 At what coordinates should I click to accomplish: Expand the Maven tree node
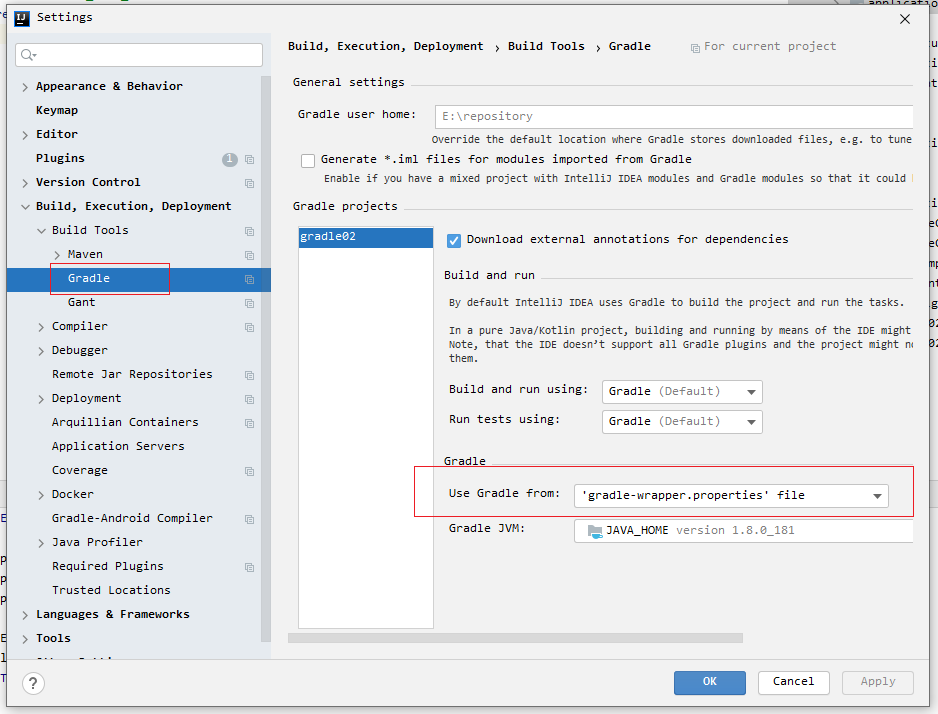click(x=57, y=255)
